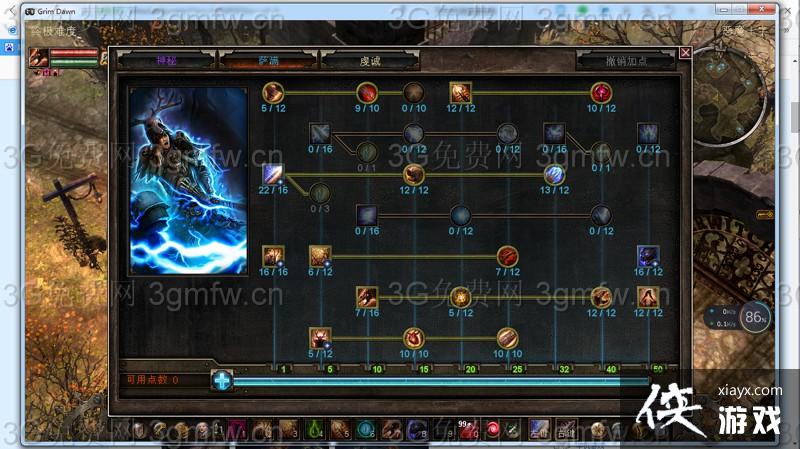Select the red skill showing 10 / 12

[x=601, y=93]
